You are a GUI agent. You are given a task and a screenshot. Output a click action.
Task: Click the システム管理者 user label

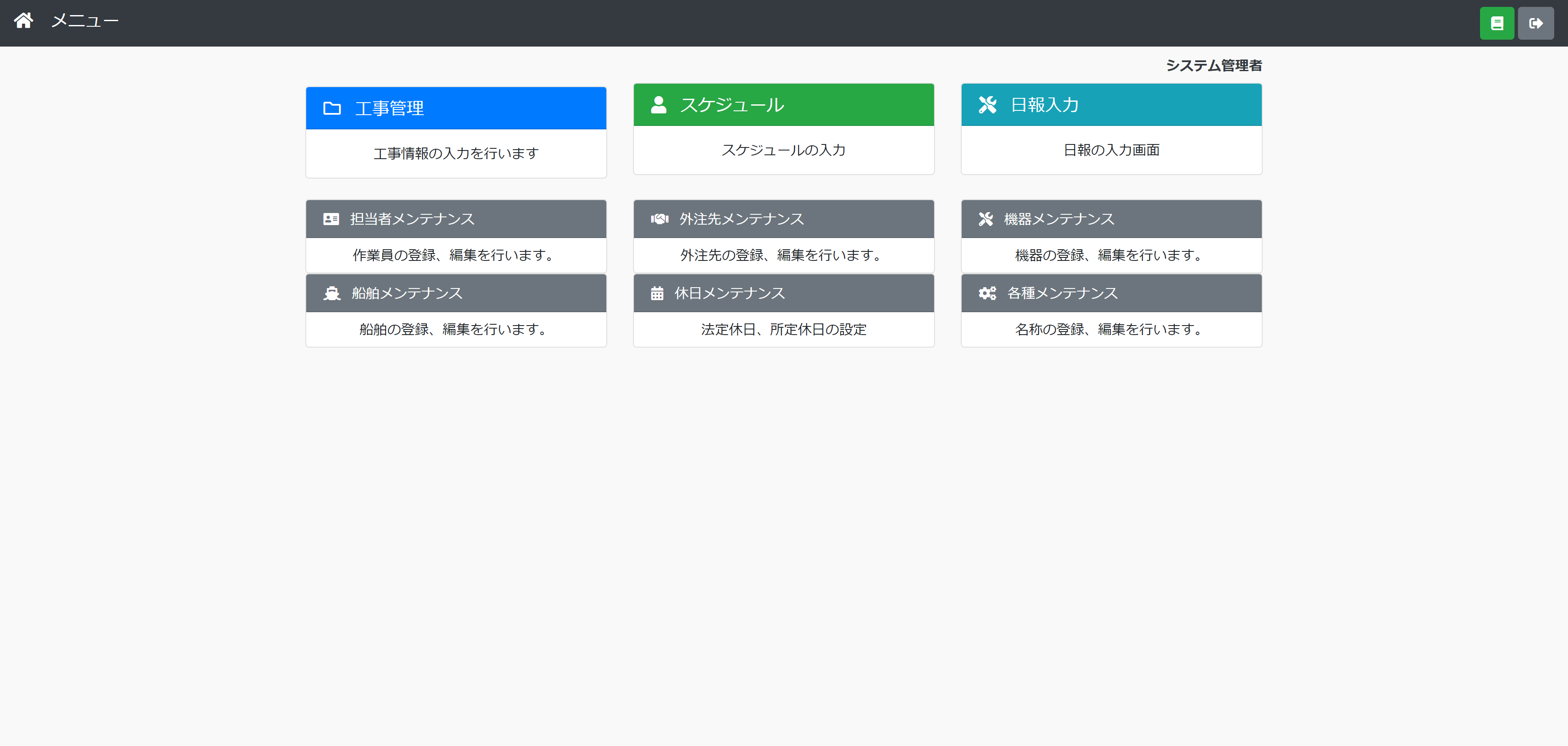click(x=1214, y=66)
